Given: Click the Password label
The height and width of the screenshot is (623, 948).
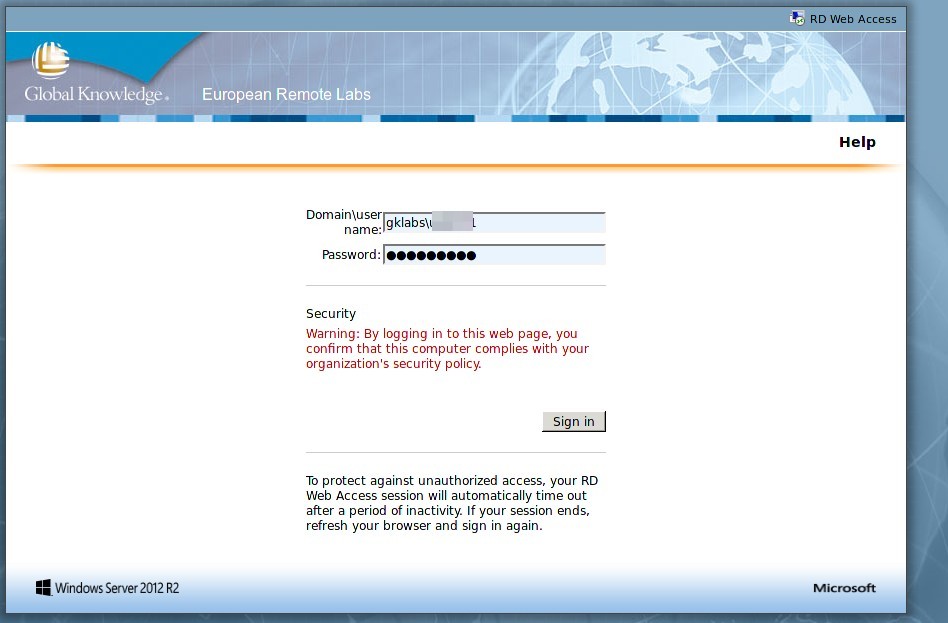Looking at the screenshot, I should coord(351,255).
